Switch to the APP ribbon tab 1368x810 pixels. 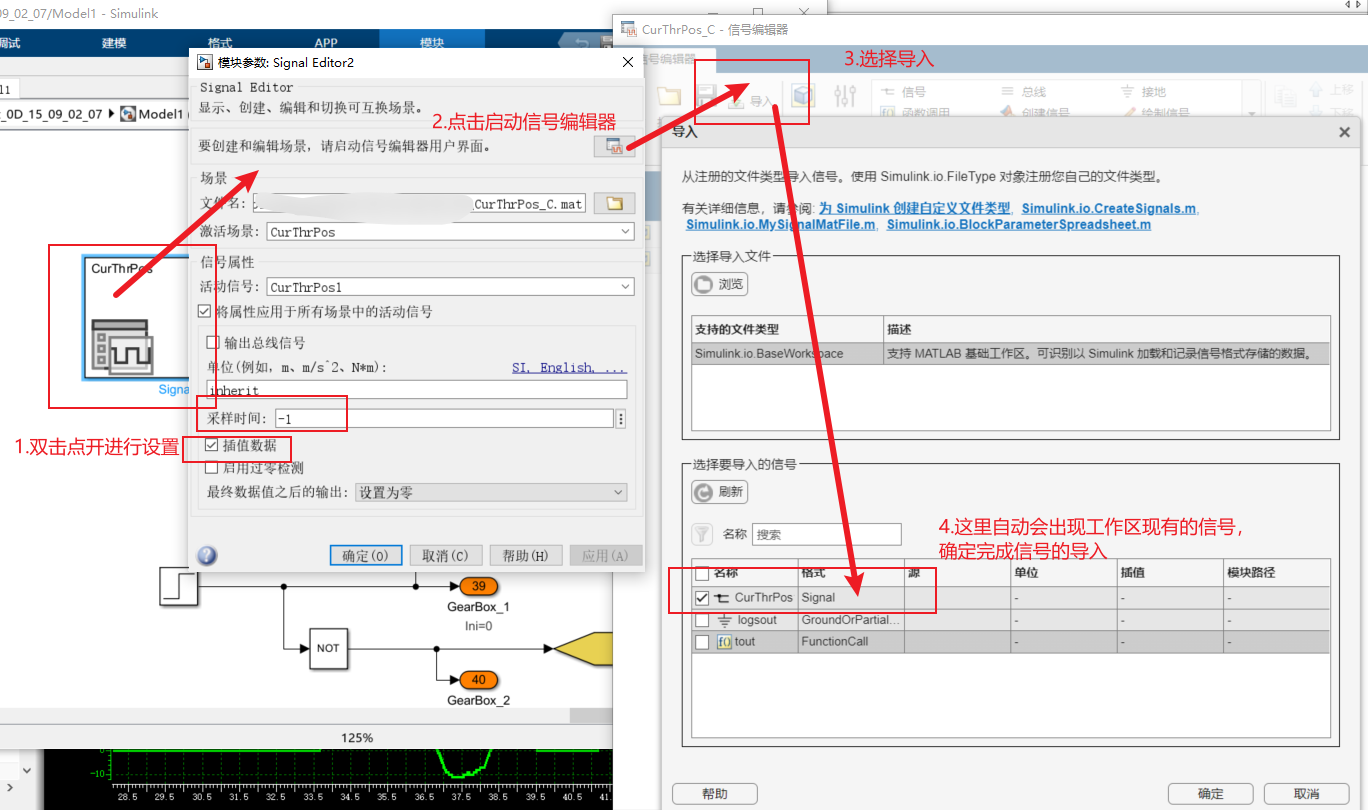coord(326,43)
